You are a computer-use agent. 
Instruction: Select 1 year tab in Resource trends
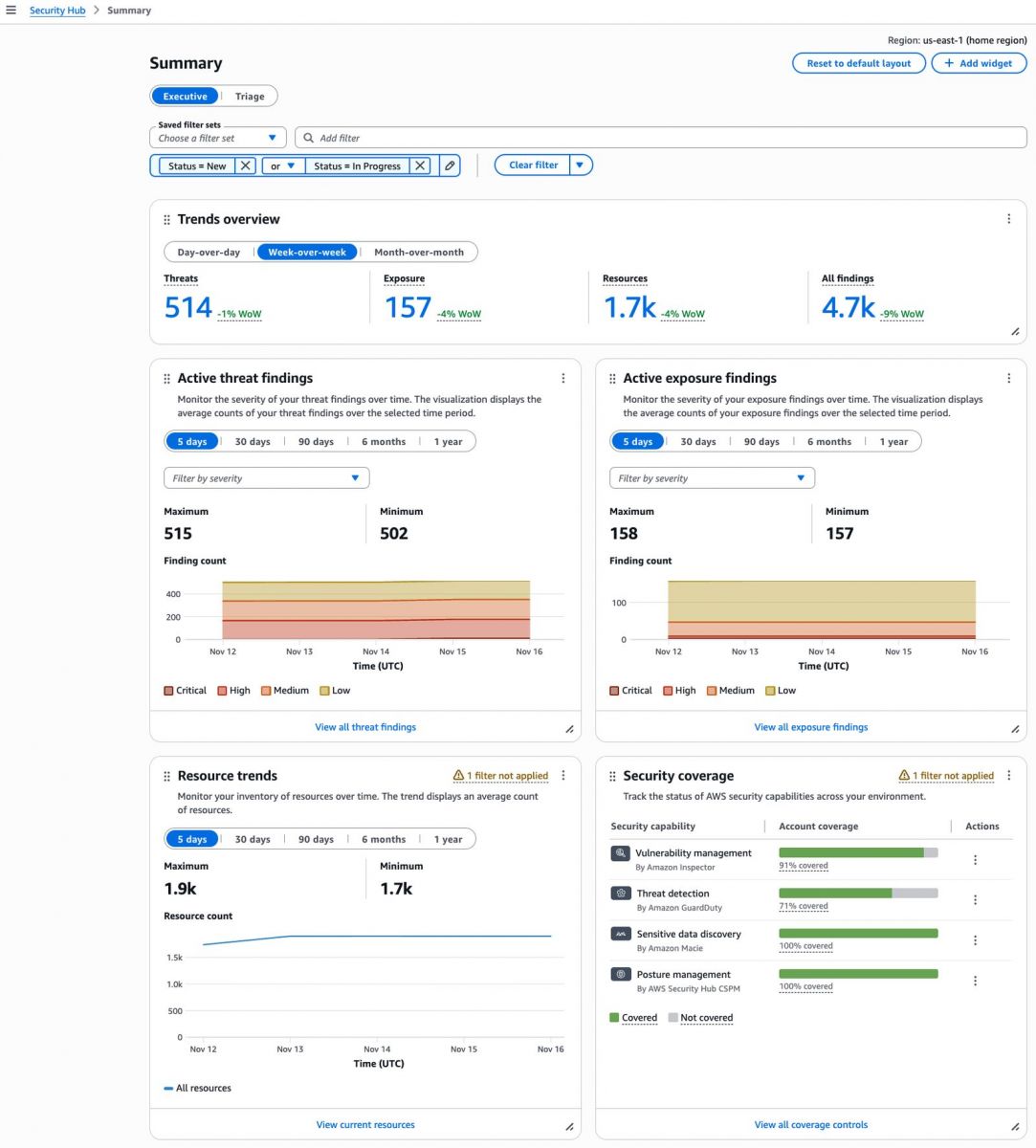click(x=448, y=839)
